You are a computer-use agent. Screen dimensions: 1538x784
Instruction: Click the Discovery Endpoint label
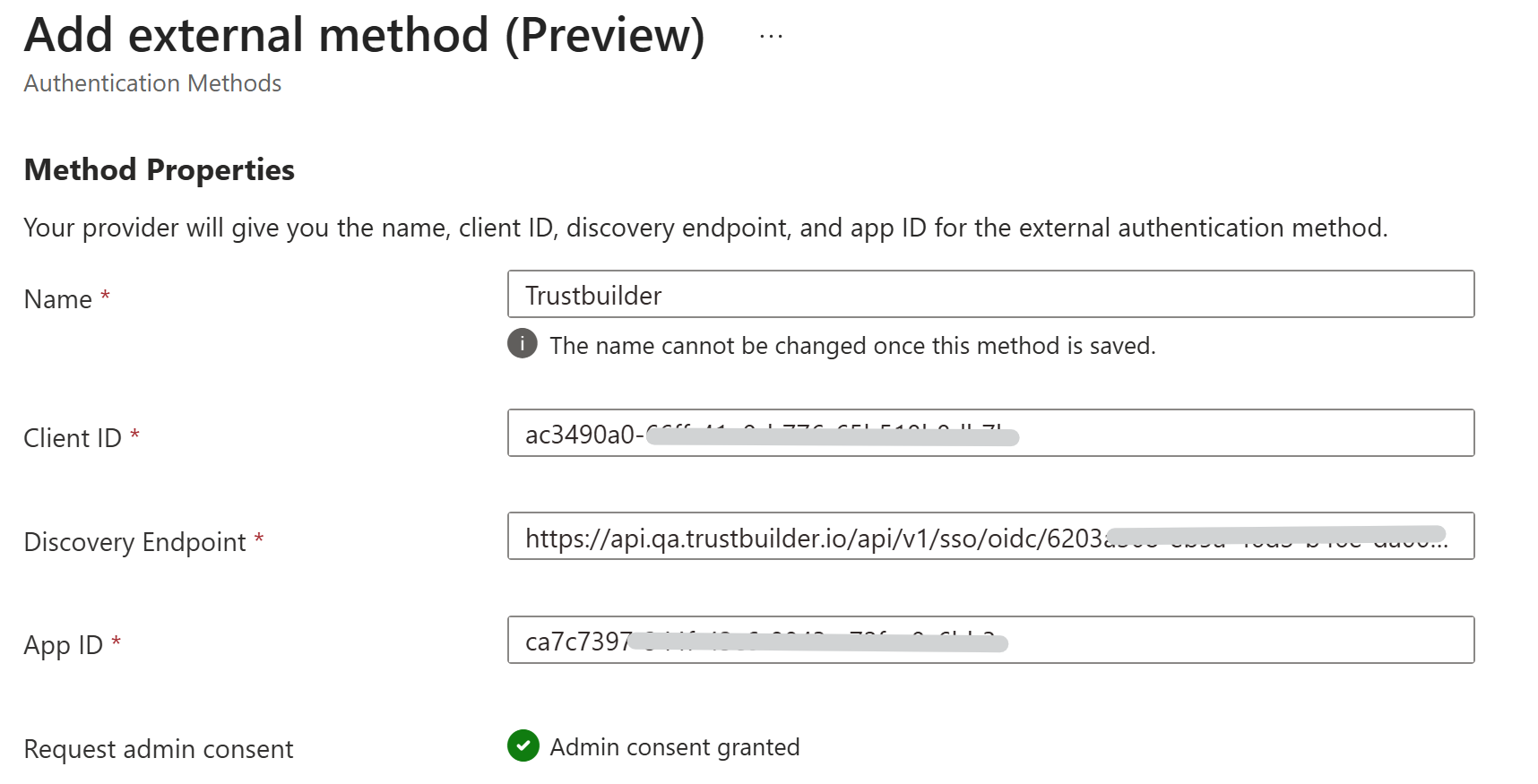[x=134, y=542]
